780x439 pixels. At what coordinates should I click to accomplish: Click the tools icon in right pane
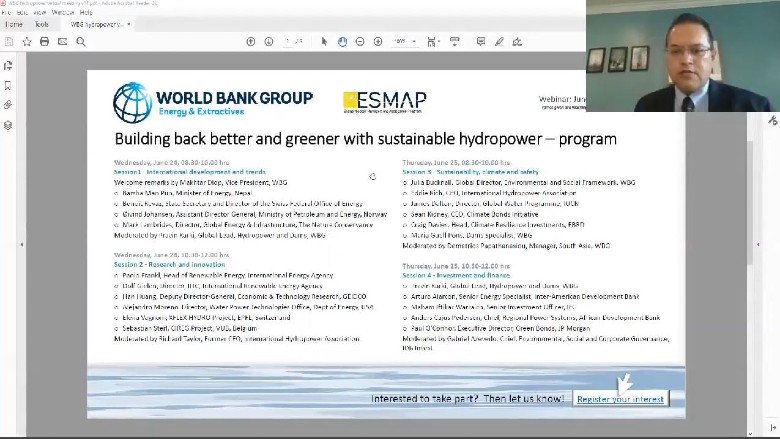pyautogui.click(x=773, y=120)
